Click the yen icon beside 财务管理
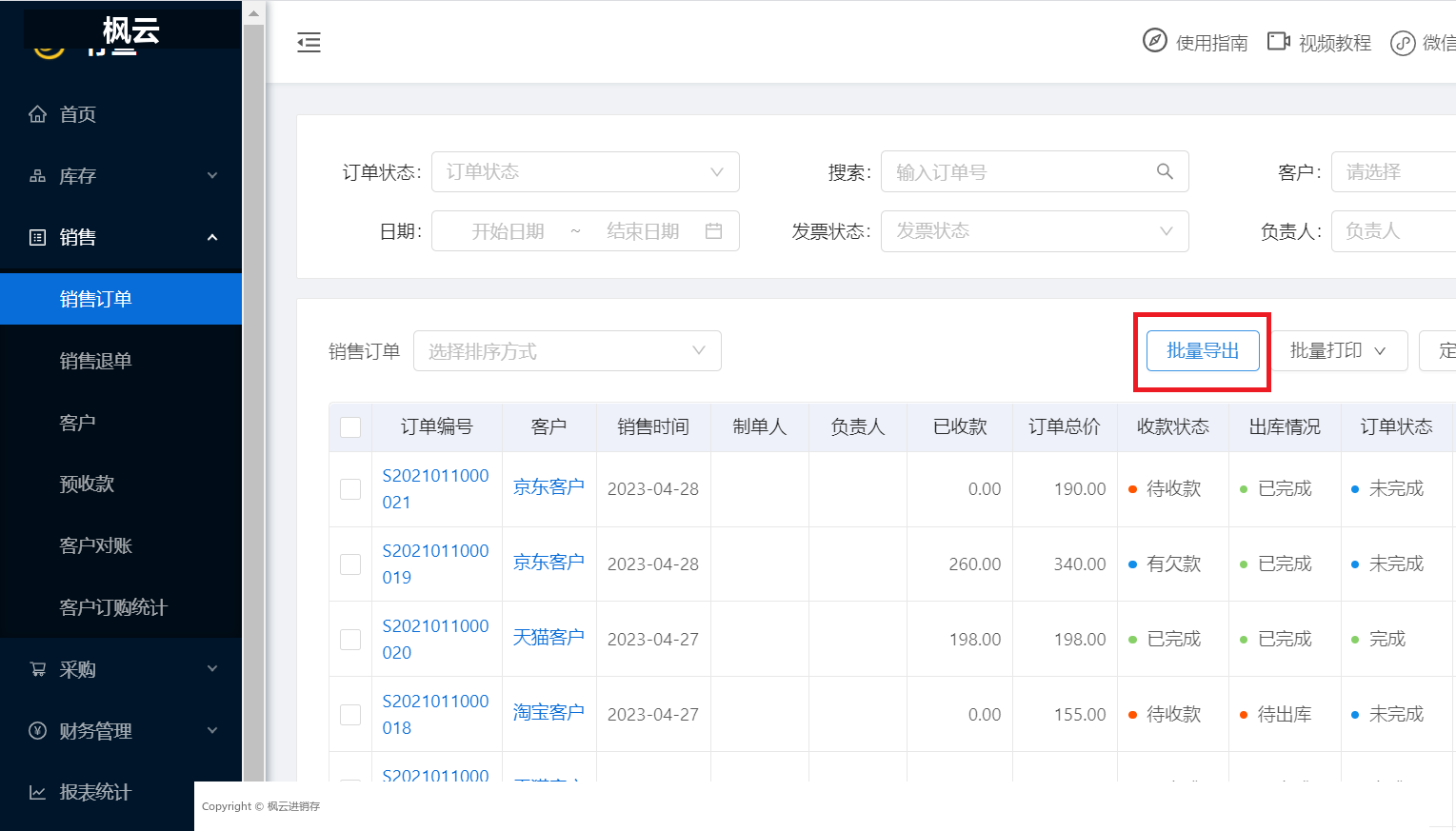The width and height of the screenshot is (1456, 831). pos(37,731)
